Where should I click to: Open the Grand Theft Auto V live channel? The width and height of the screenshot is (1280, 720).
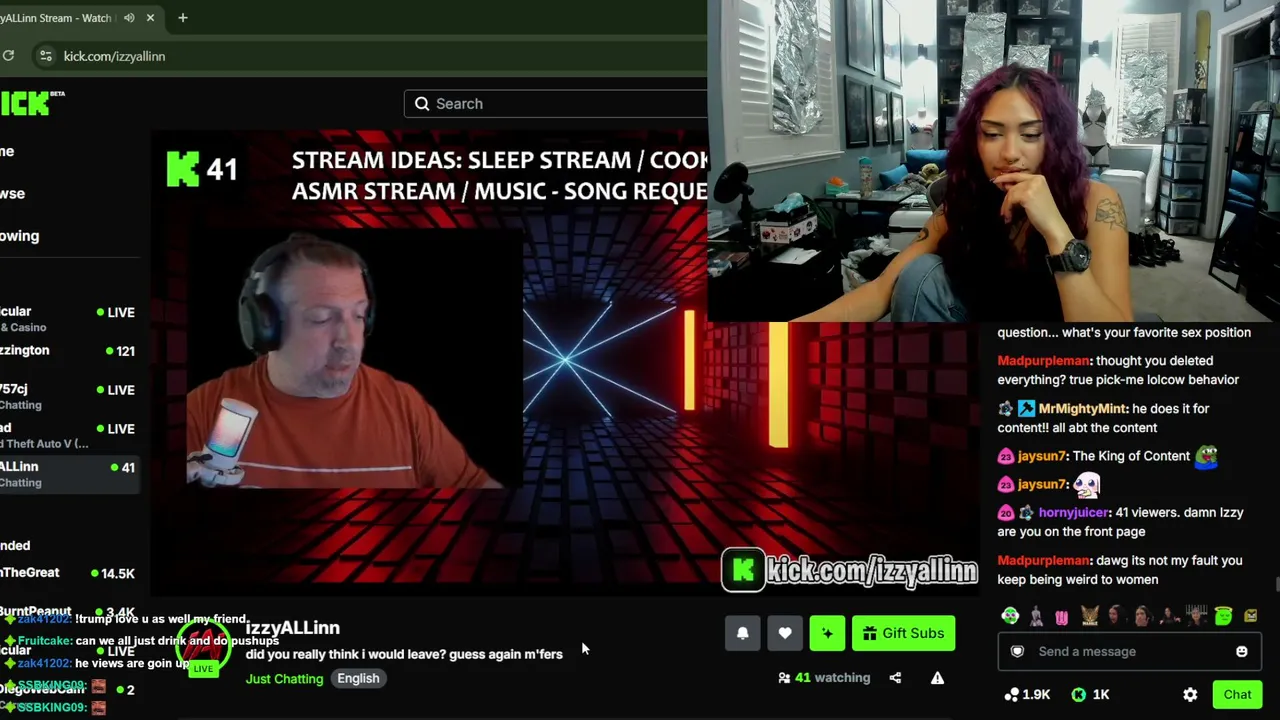pos(68,435)
